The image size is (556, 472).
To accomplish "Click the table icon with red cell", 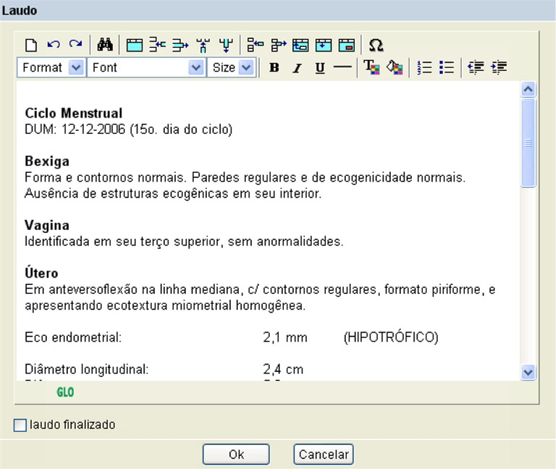I will [x=347, y=45].
